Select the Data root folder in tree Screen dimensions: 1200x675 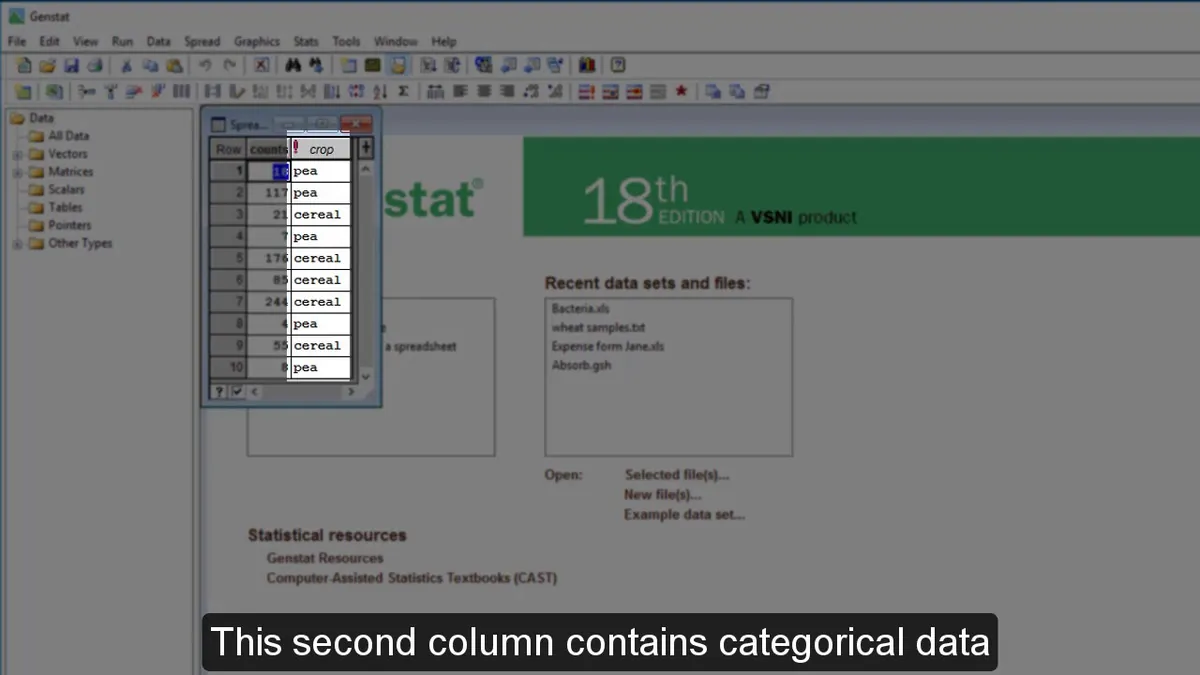click(x=41, y=118)
